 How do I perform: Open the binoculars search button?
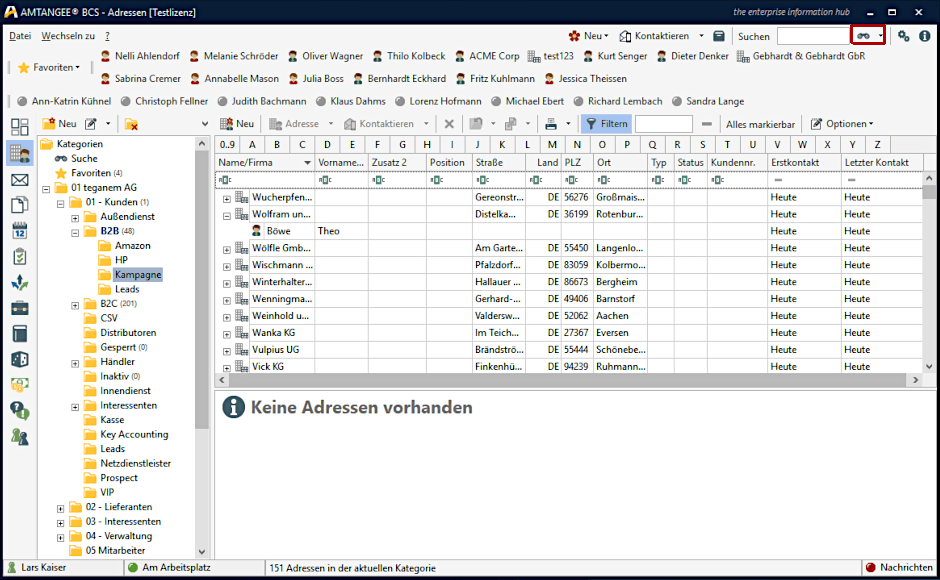(863, 36)
